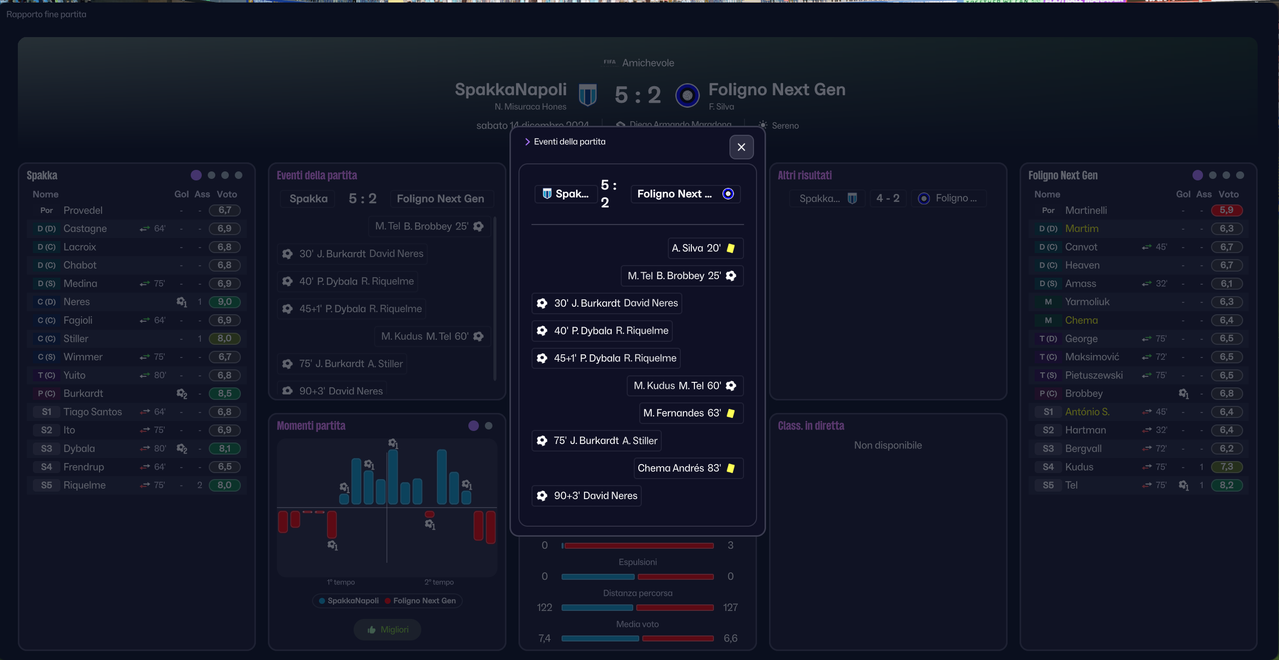
Task: Click the Media voto comparison bar
Action: (638, 638)
